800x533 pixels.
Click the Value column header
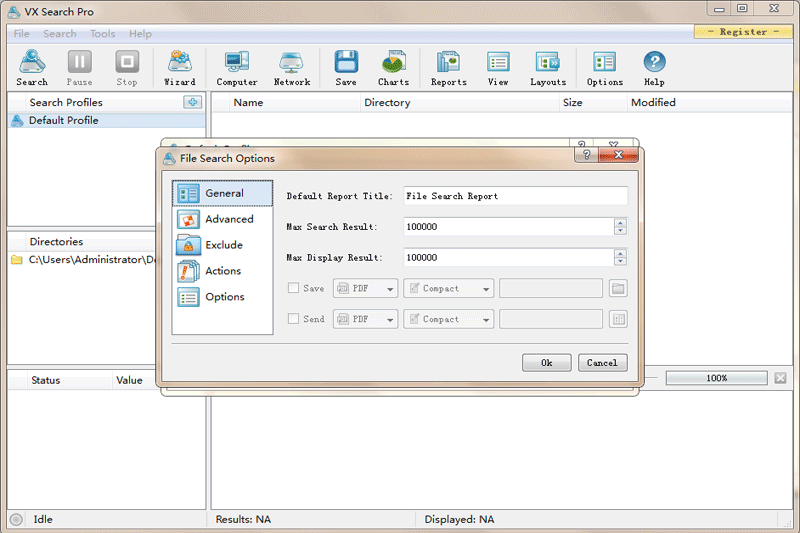pyautogui.click(x=134, y=380)
